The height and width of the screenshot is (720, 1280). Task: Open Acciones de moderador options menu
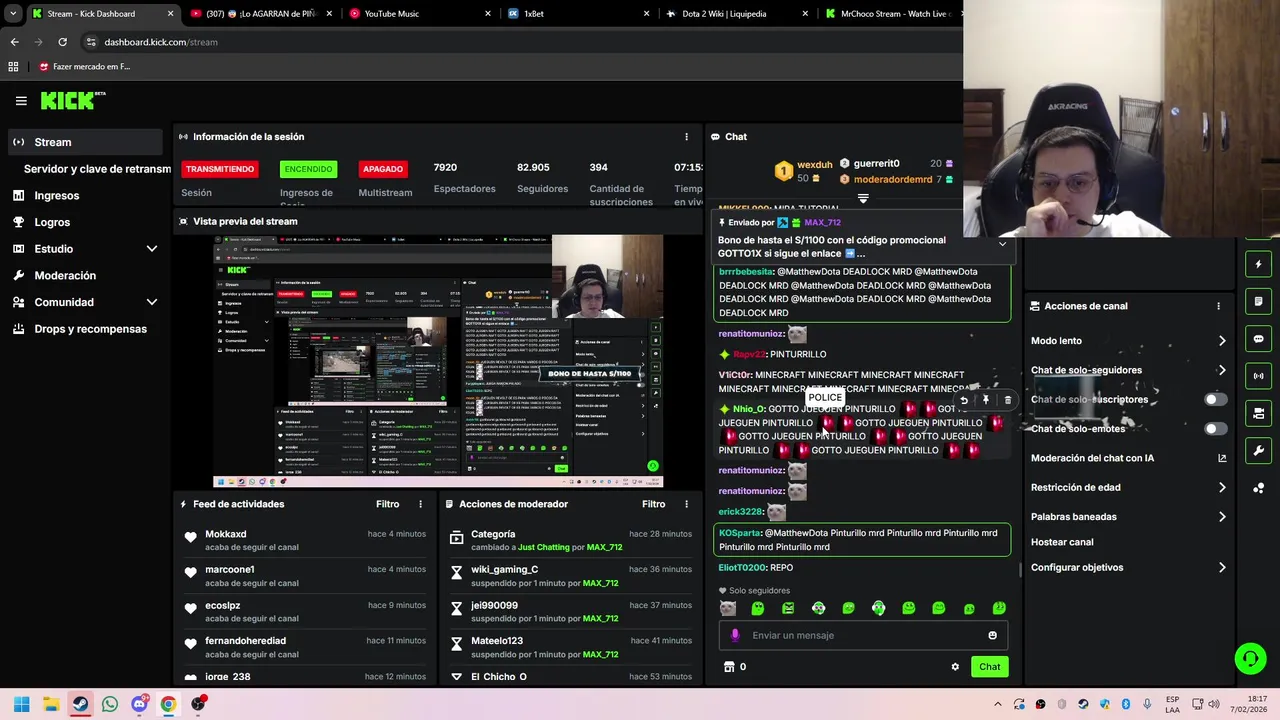686,504
